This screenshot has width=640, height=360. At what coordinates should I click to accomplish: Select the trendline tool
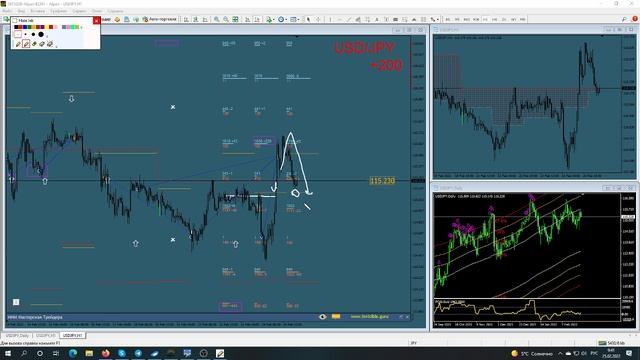[x=349, y=19]
